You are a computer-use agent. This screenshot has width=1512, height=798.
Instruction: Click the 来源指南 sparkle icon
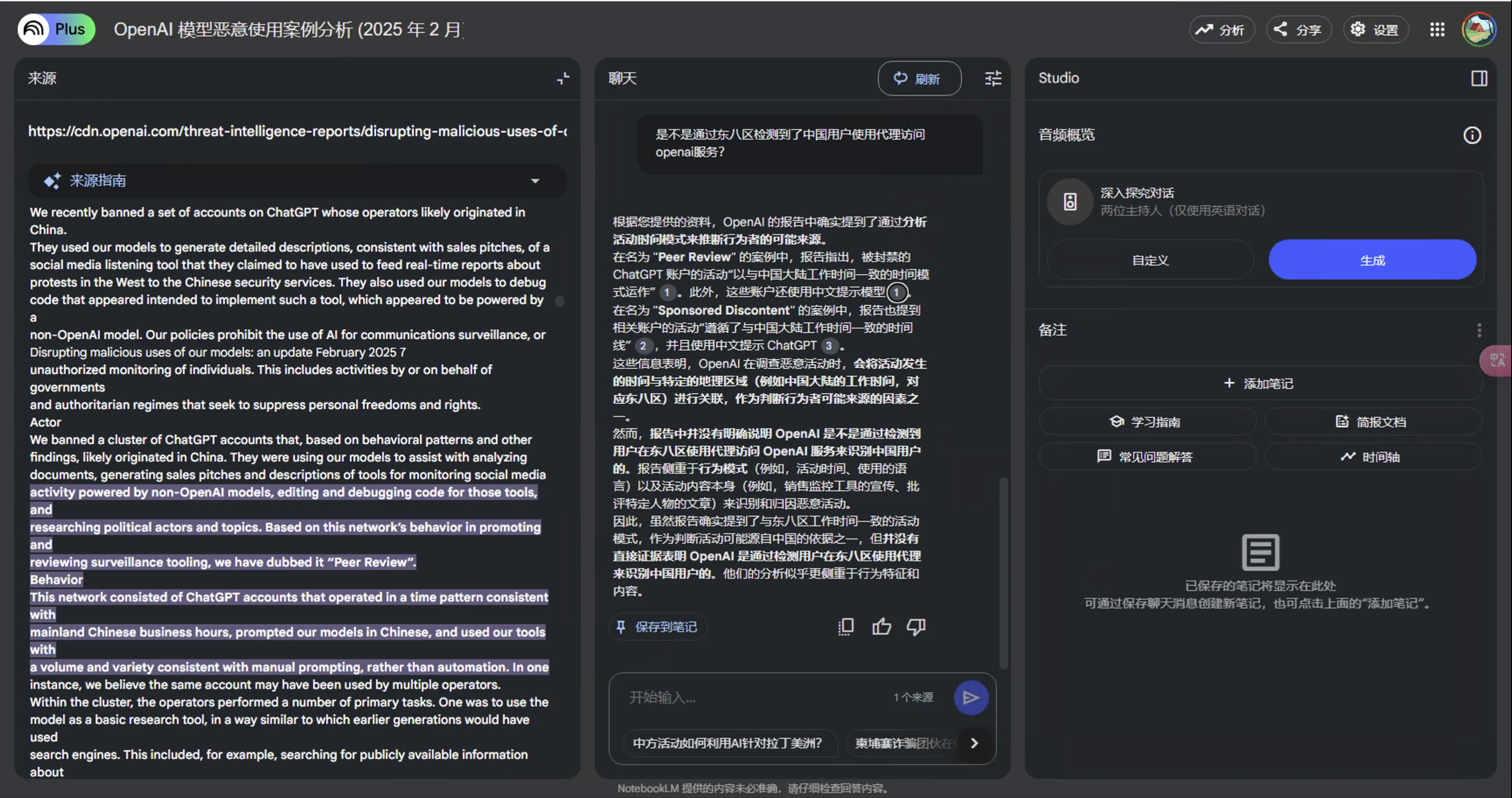point(52,180)
